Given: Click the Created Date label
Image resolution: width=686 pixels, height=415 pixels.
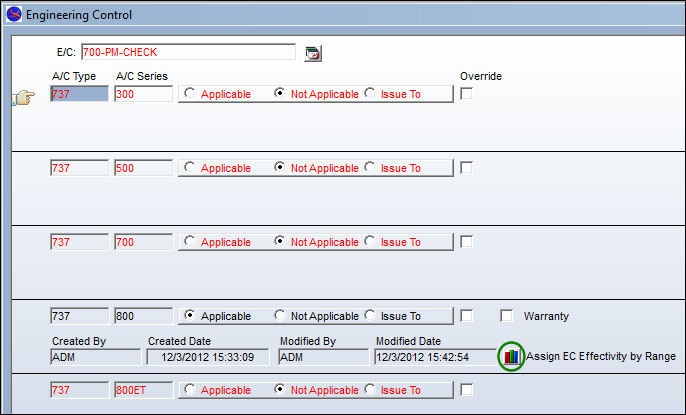Looking at the screenshot, I should click(x=179, y=341).
